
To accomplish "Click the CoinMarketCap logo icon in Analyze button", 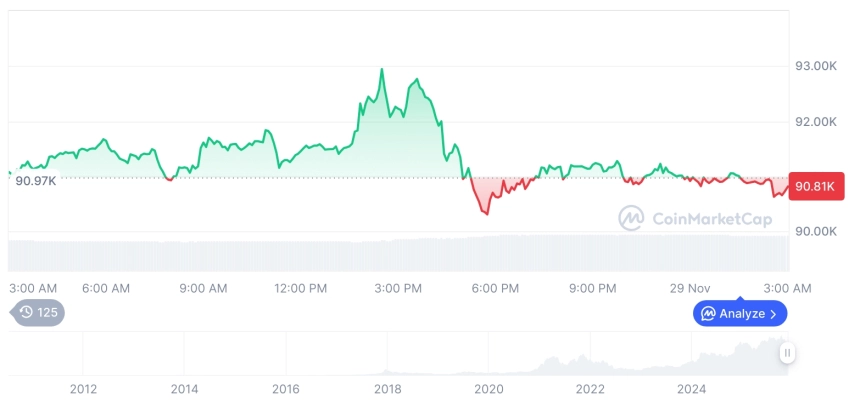I will 708,314.
